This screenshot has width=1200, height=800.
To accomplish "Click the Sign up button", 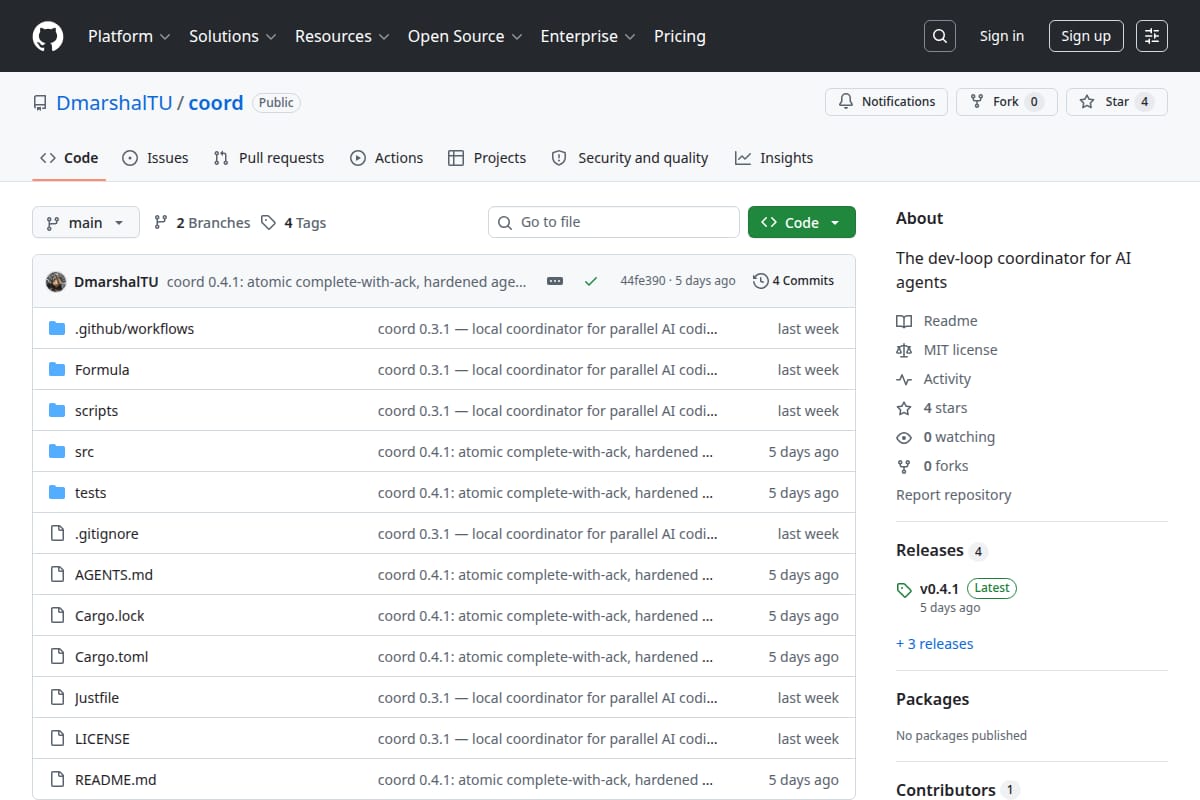I will coord(1086,36).
